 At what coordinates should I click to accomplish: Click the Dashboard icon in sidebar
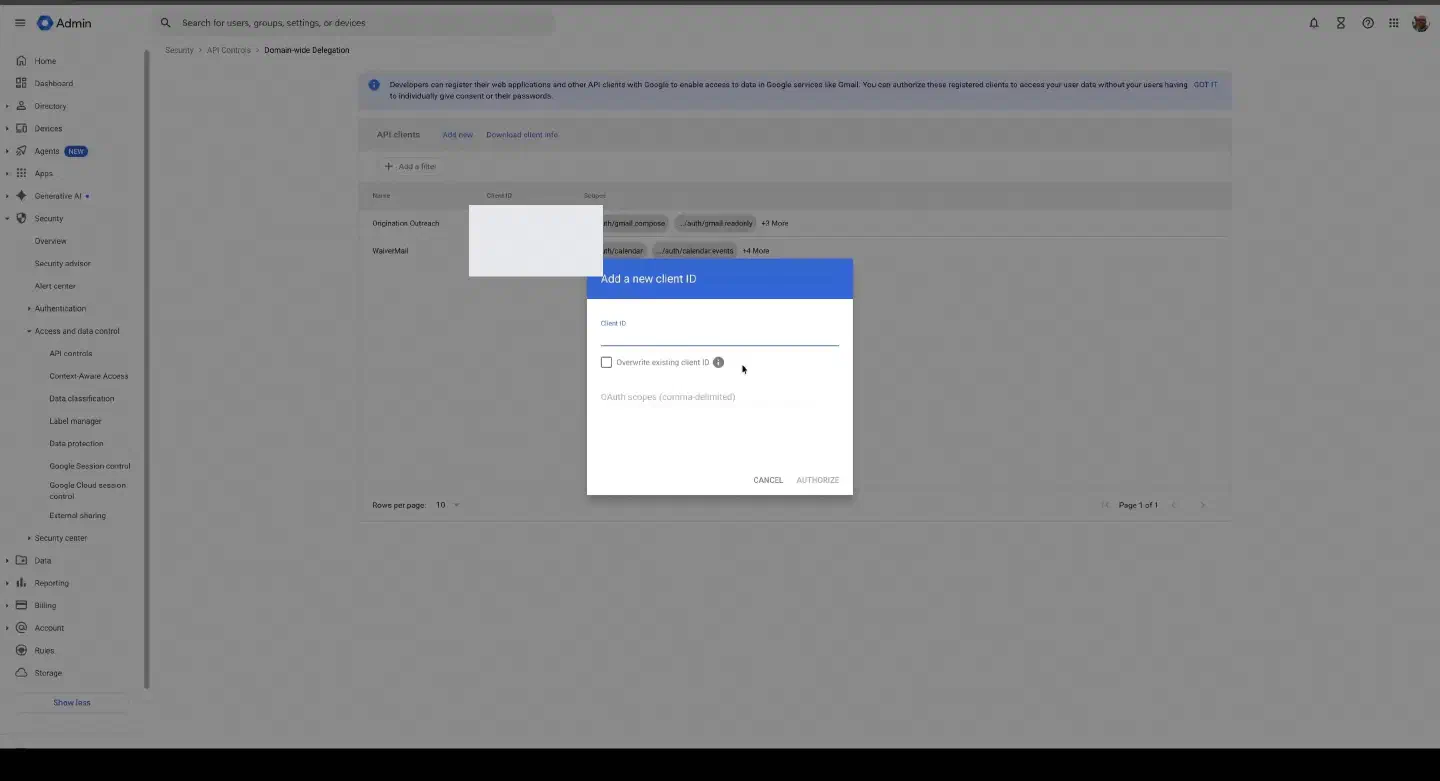click(21, 83)
